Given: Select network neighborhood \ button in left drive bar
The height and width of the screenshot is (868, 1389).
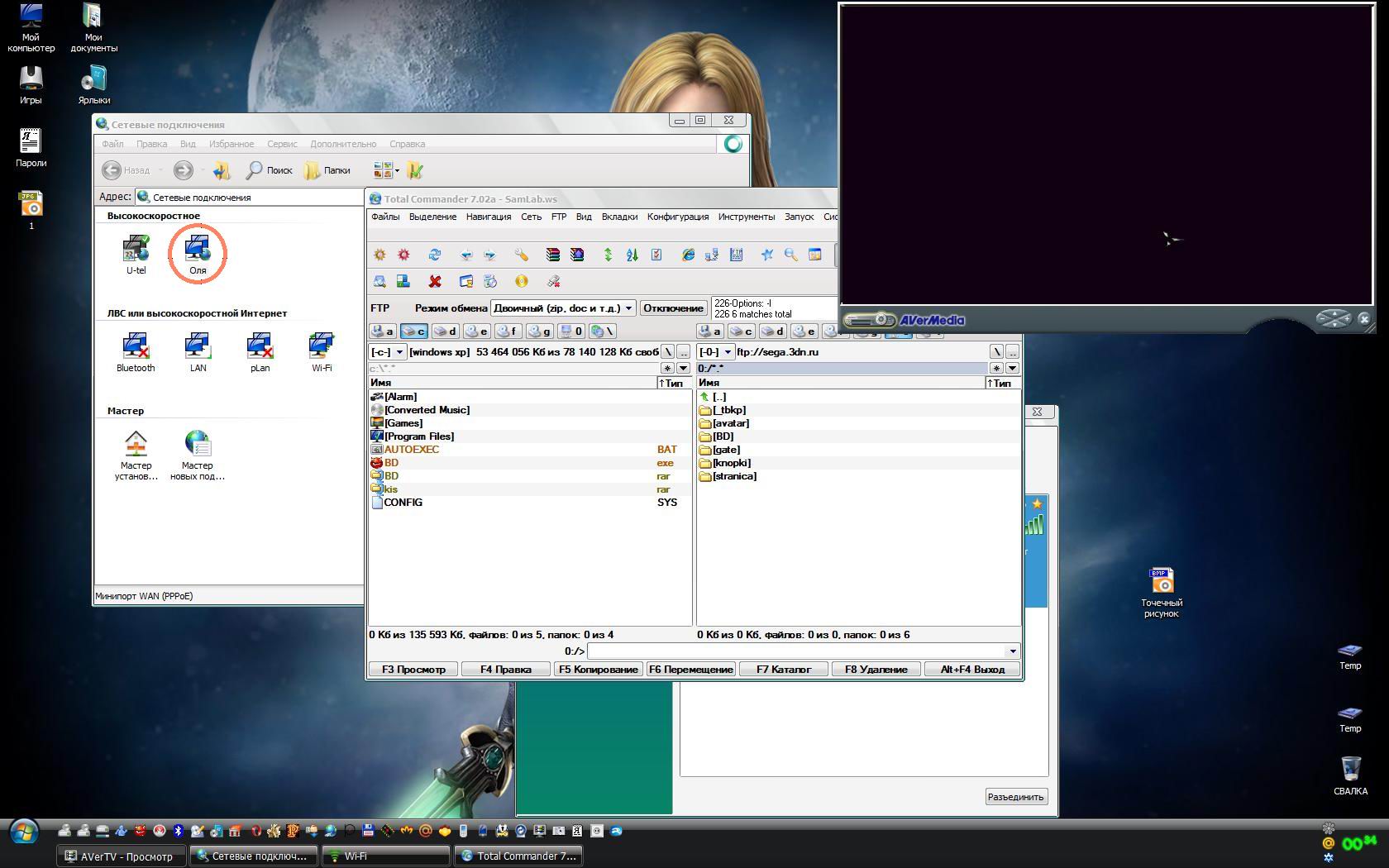Looking at the screenshot, I should pyautogui.click(x=602, y=331).
